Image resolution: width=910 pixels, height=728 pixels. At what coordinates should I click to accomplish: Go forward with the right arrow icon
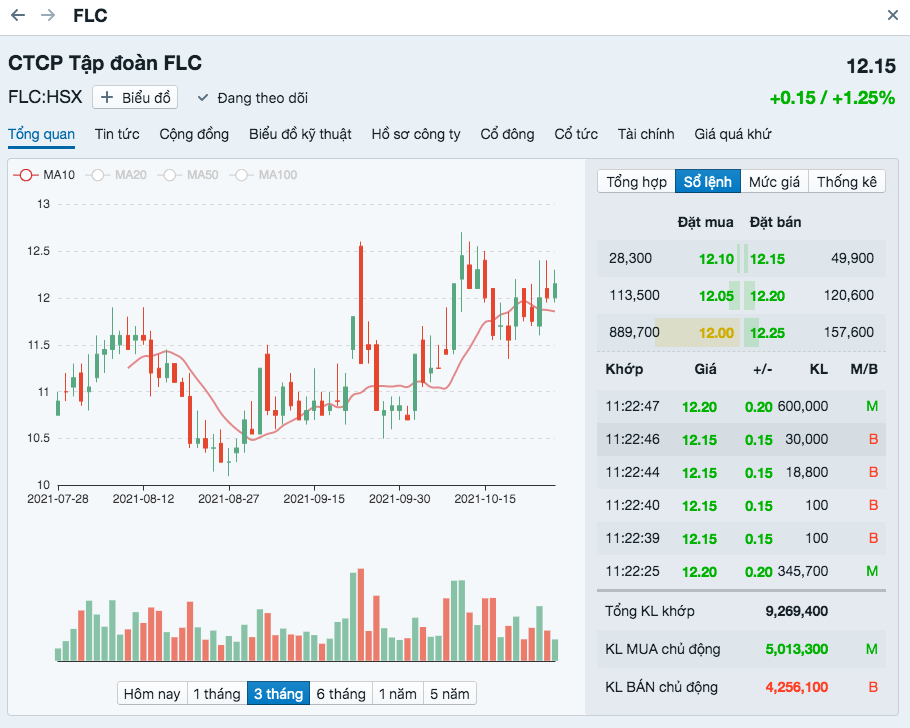(48, 15)
